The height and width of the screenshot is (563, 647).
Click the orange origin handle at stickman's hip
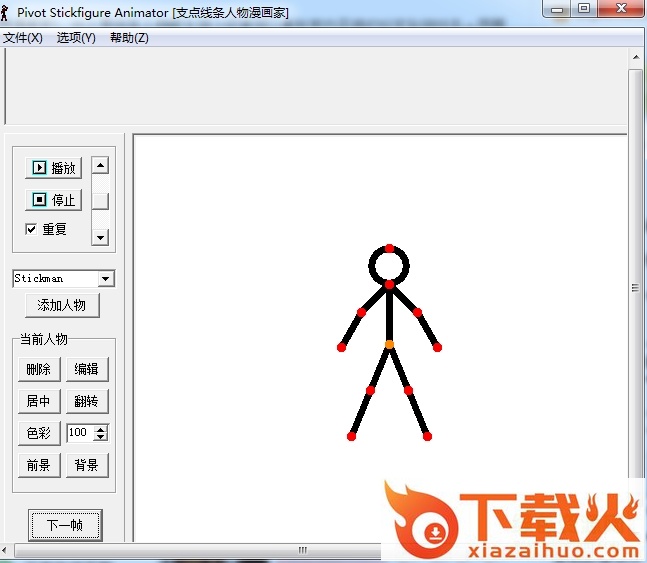(389, 344)
